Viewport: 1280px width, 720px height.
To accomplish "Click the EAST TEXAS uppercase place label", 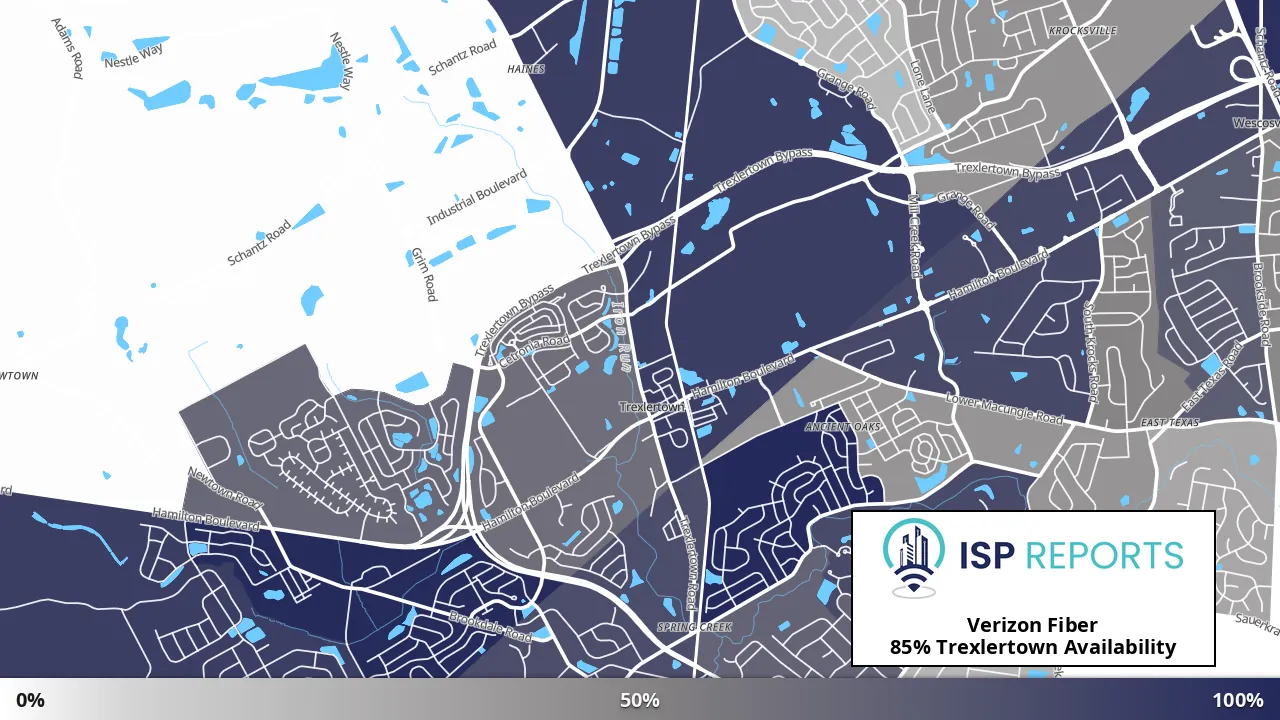I will pyautogui.click(x=1169, y=424).
